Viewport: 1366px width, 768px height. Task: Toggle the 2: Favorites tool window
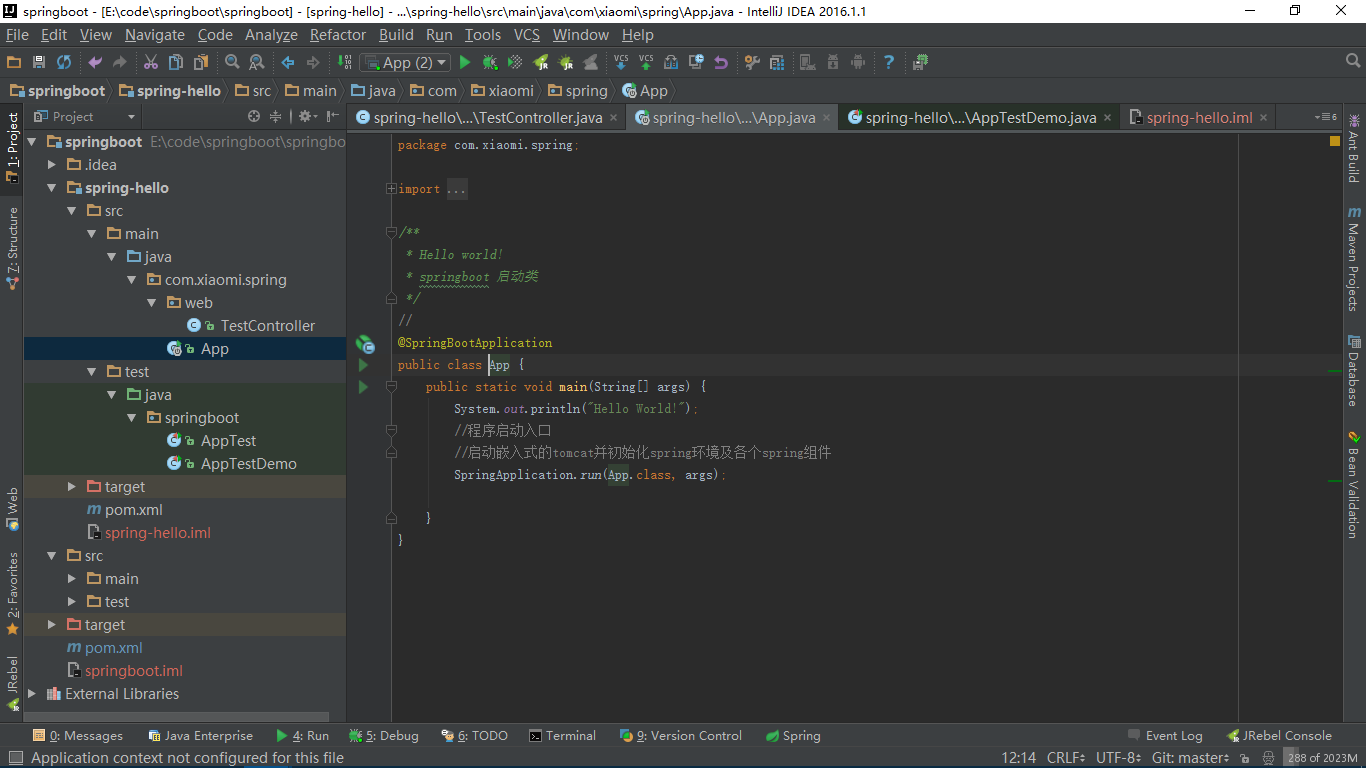coord(12,593)
